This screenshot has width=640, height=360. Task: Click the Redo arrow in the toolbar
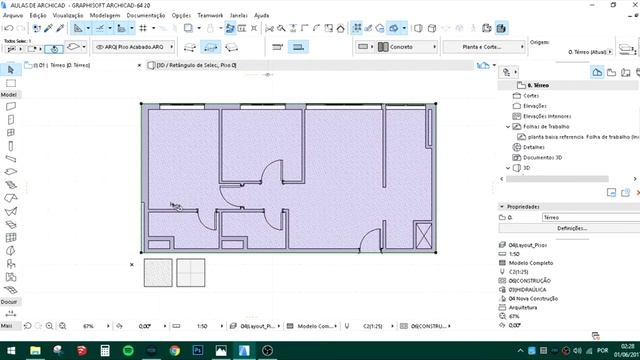20,28
